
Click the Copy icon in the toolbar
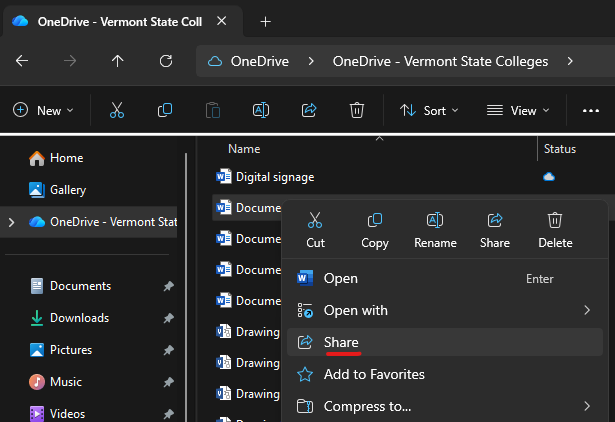coord(165,110)
